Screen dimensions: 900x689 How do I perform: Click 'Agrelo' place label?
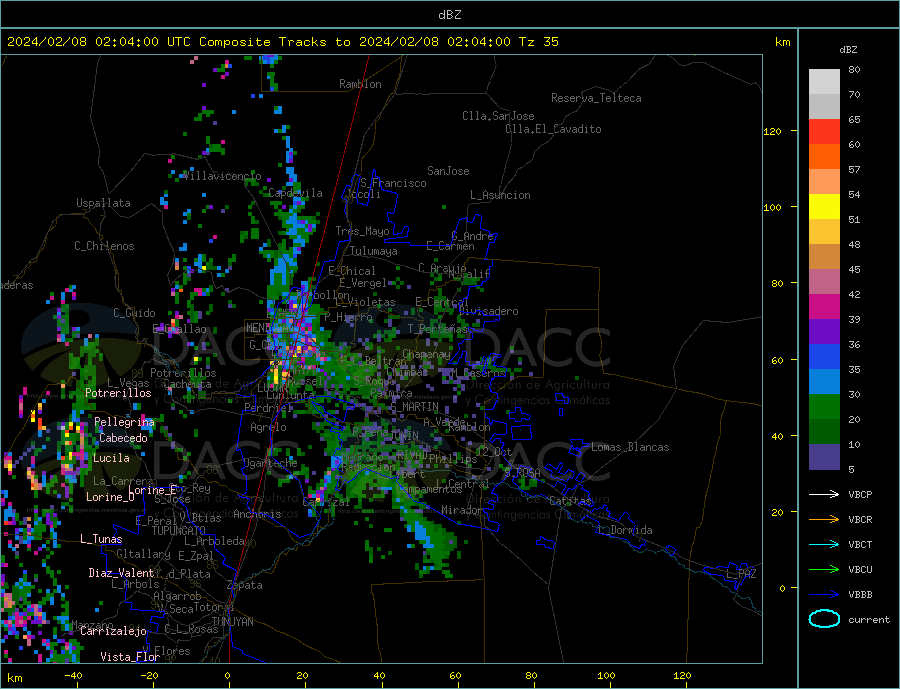click(x=268, y=427)
